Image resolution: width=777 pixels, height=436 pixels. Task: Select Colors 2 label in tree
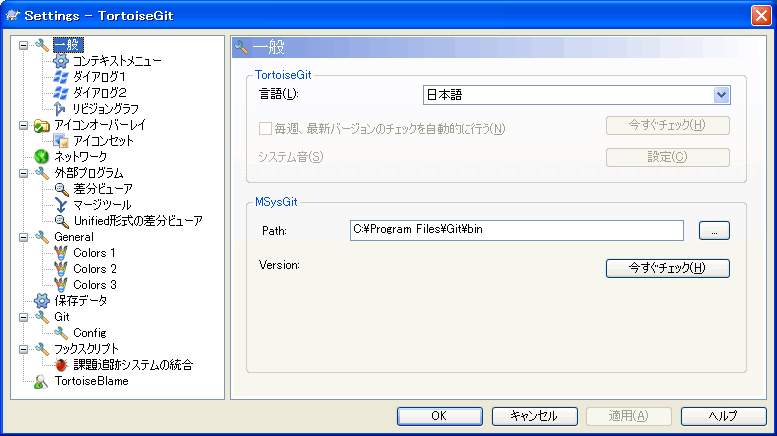pos(95,269)
